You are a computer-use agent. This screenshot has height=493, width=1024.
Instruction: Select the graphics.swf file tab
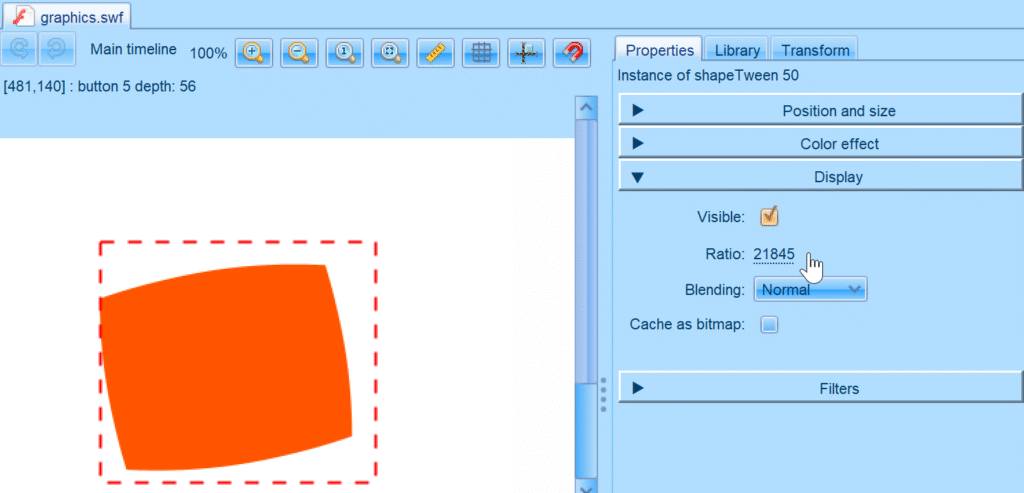(67, 16)
